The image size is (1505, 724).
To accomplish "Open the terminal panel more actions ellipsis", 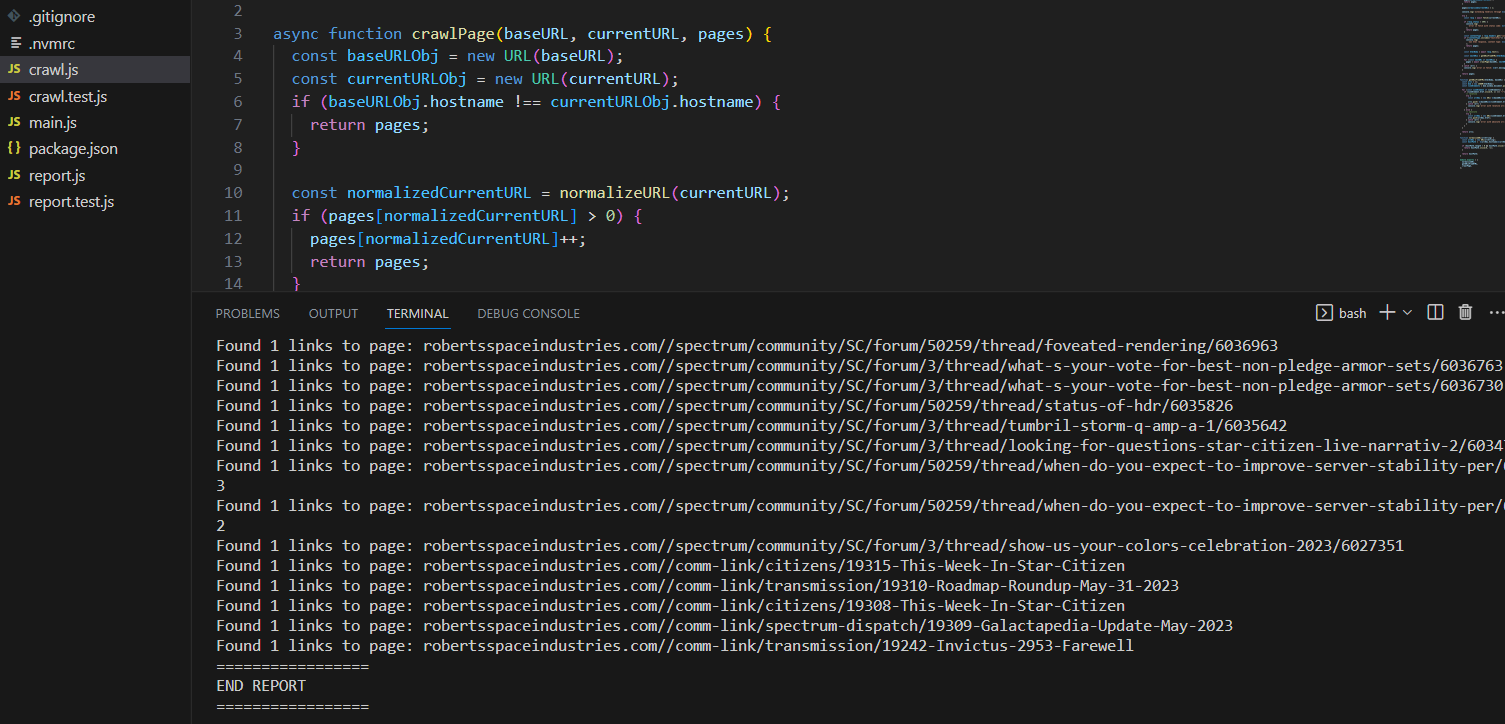I will pyautogui.click(x=1497, y=313).
